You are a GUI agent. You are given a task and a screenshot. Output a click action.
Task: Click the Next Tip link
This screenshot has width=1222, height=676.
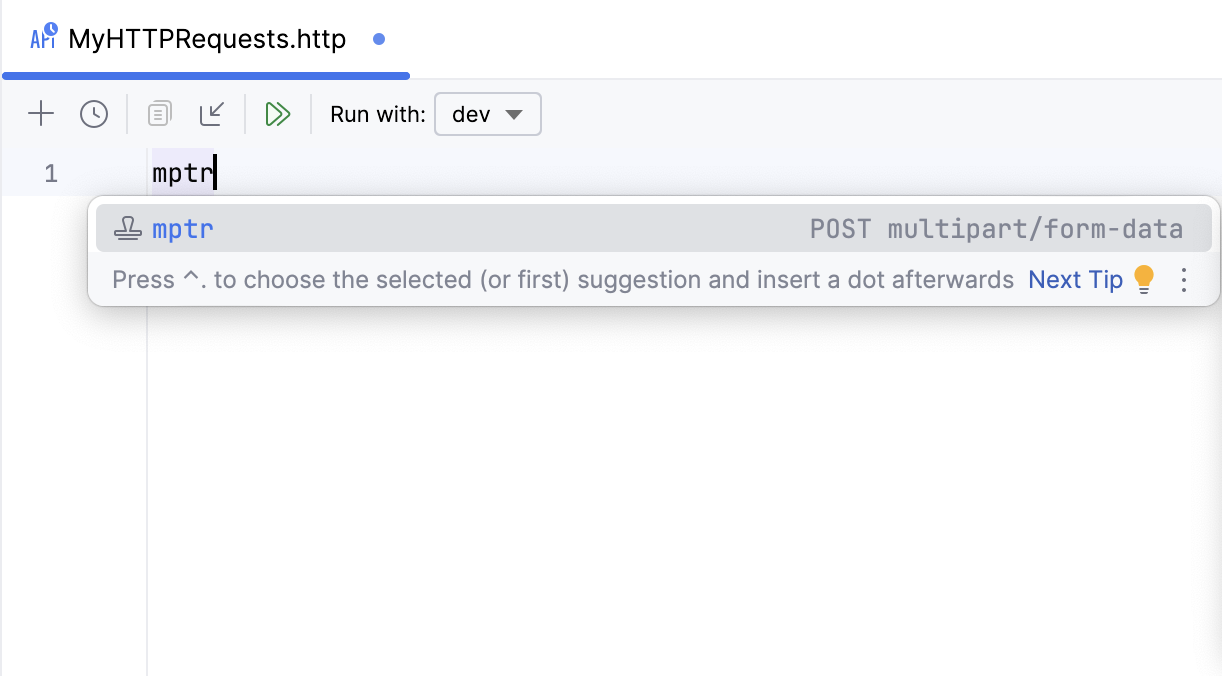[1075, 280]
